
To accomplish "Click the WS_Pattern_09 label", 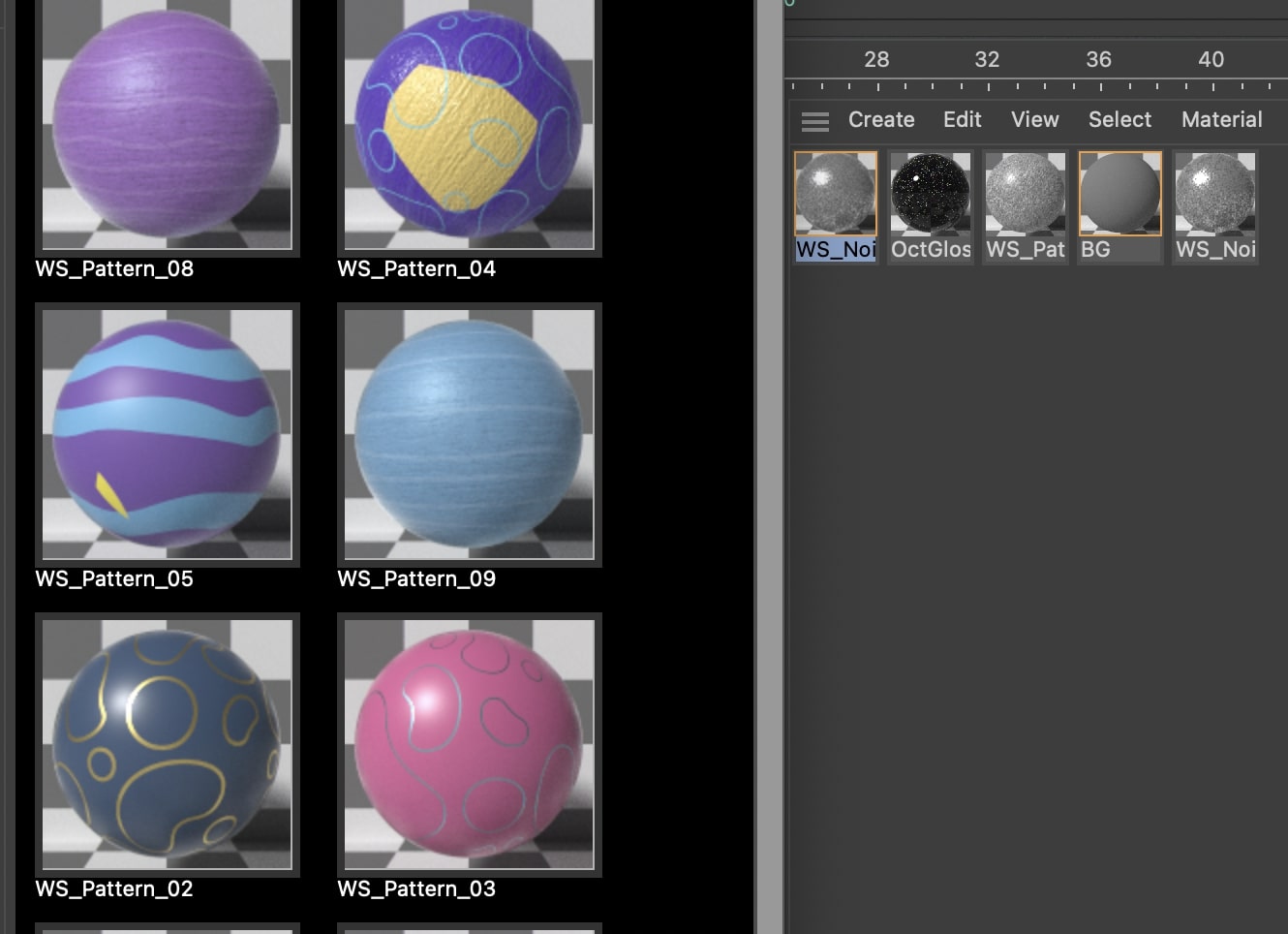I will point(416,578).
